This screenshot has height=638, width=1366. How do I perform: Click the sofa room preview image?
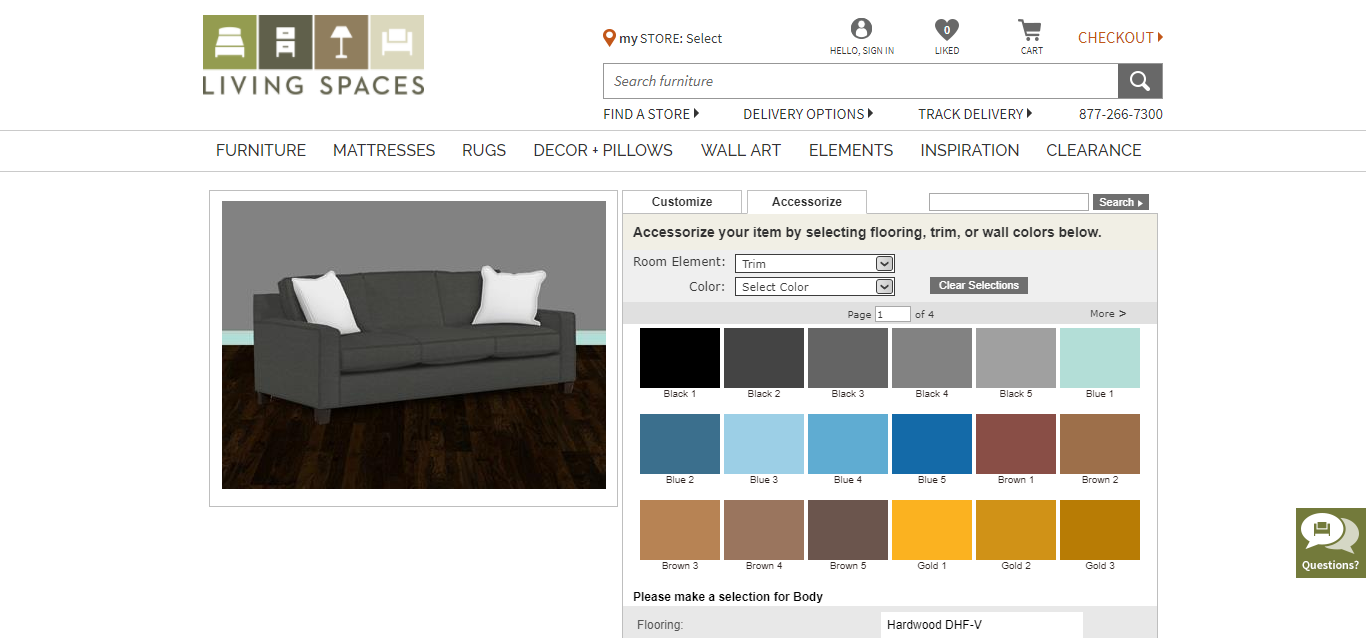pos(414,345)
